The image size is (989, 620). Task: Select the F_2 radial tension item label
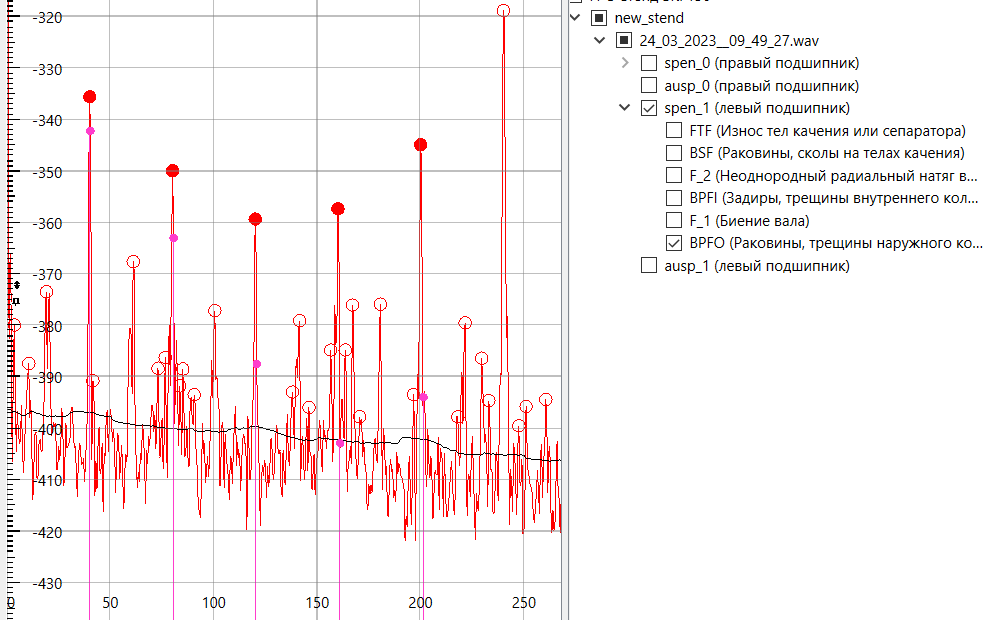833,176
